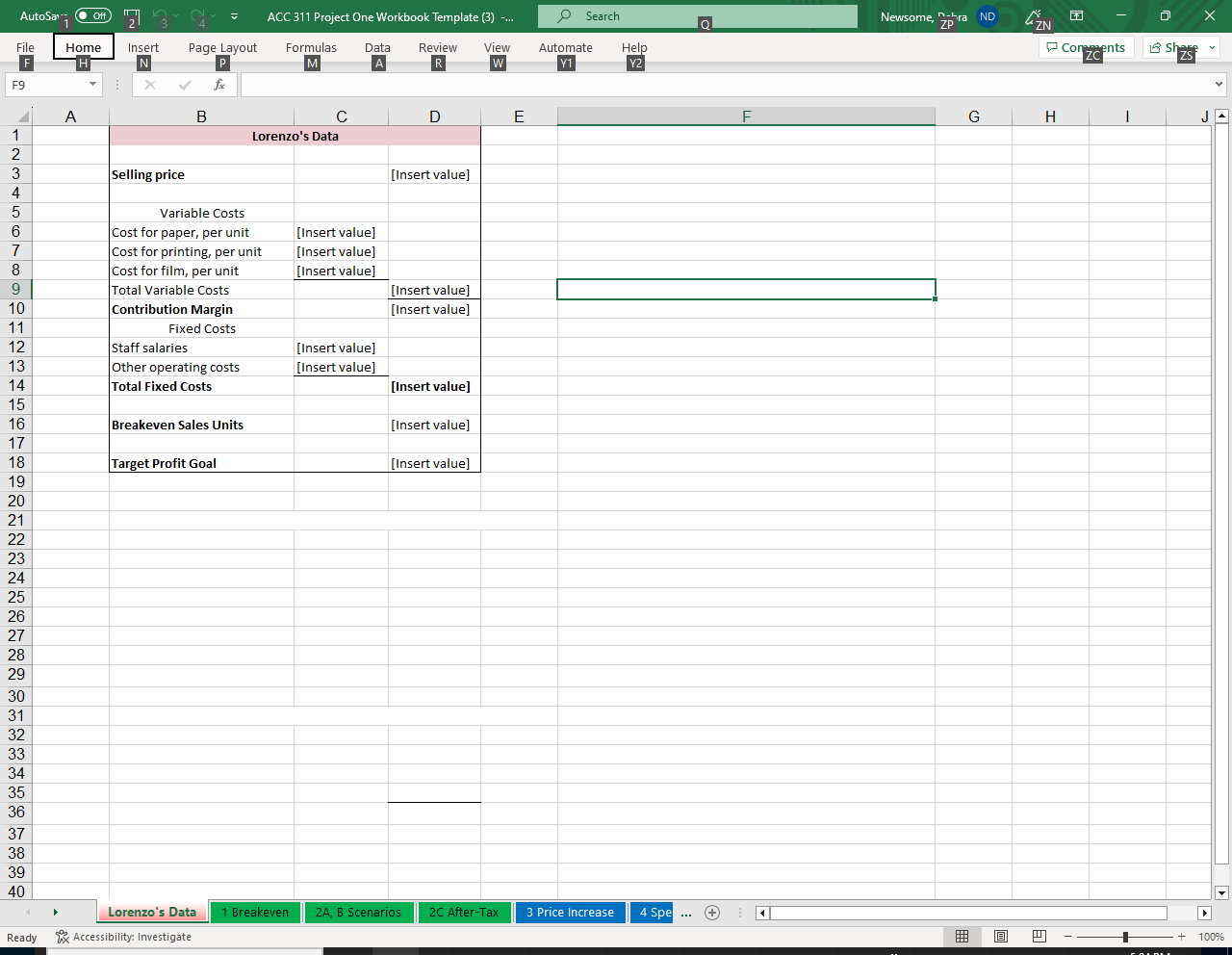The width and height of the screenshot is (1232, 955).
Task: Click the Save icon in title bar
Action: pyautogui.click(x=132, y=16)
